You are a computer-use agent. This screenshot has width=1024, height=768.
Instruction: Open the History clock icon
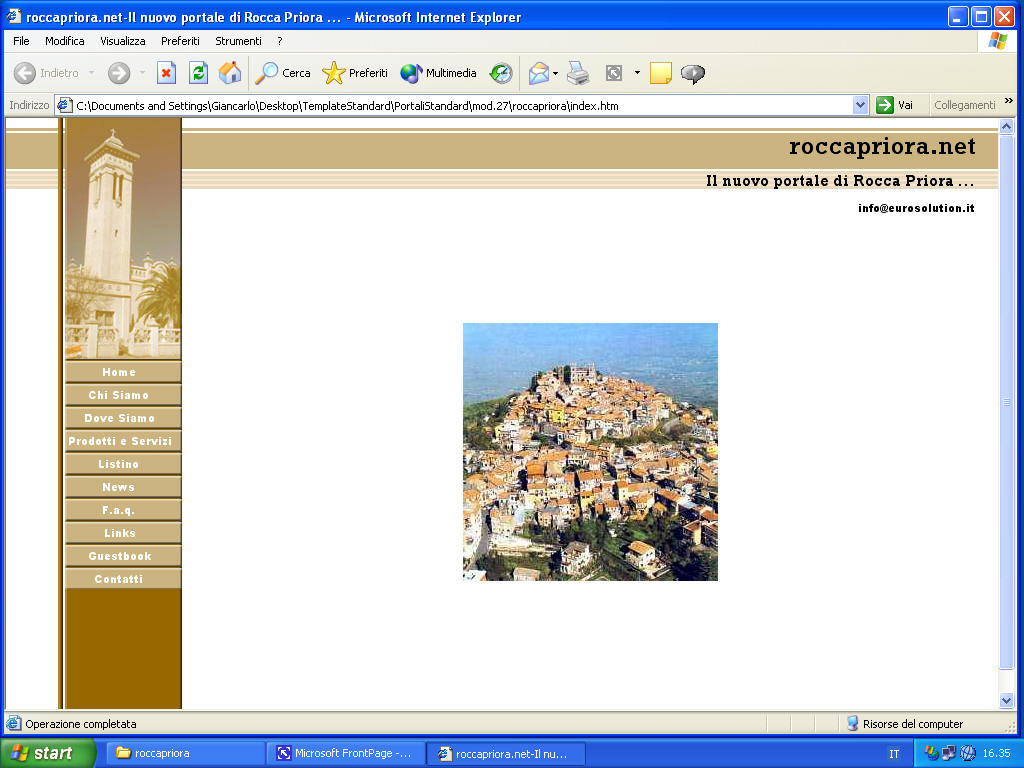click(501, 73)
